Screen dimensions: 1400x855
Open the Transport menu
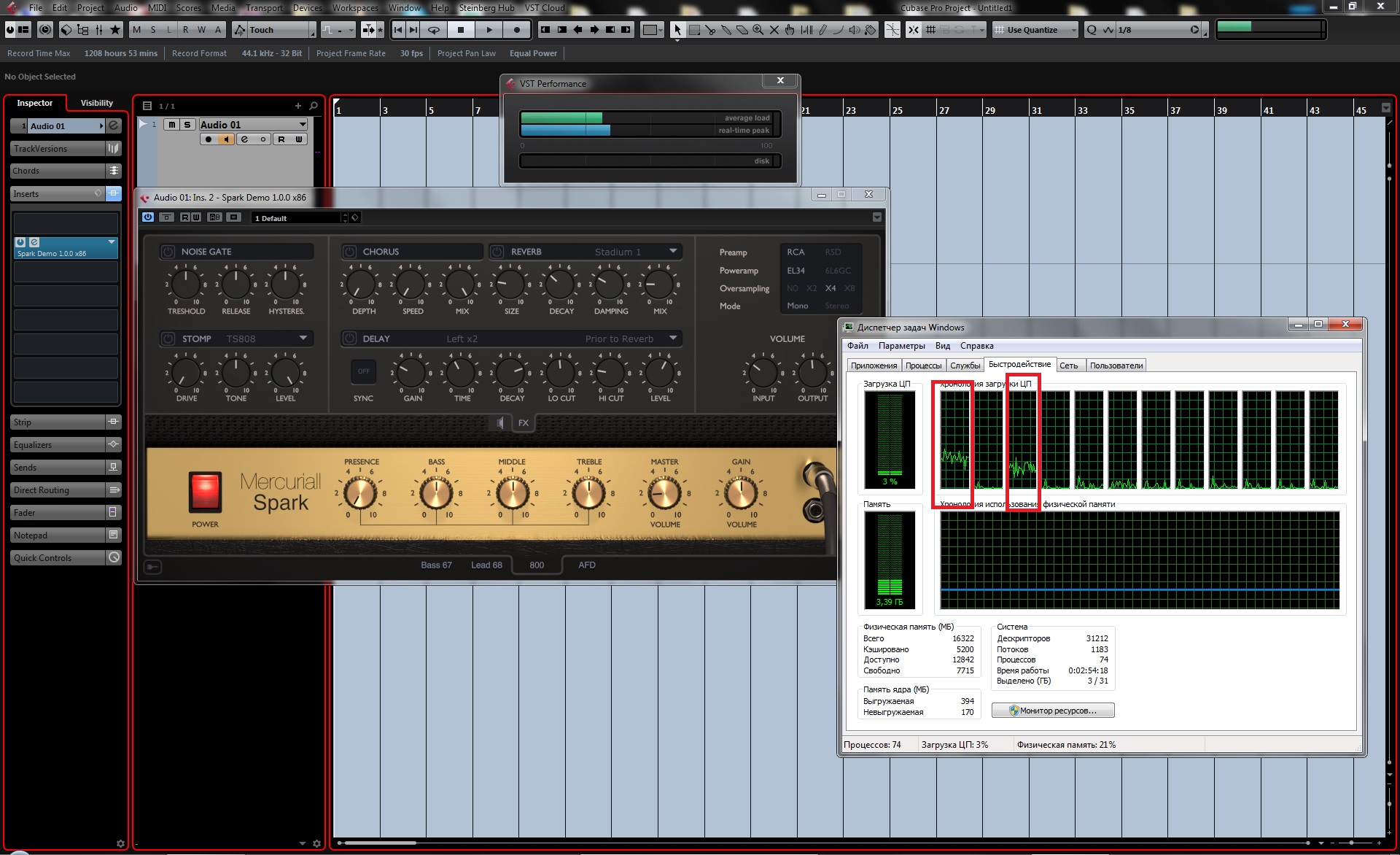point(263,8)
